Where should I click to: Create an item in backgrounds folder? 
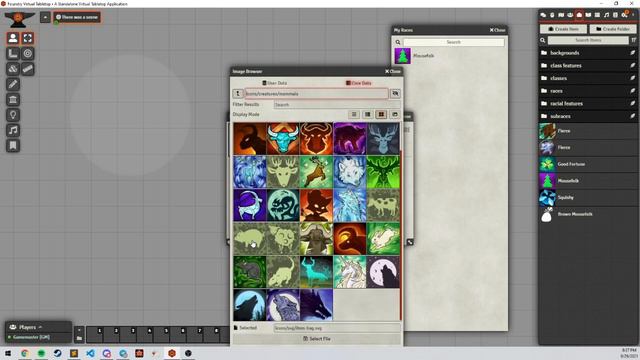[x=633, y=53]
